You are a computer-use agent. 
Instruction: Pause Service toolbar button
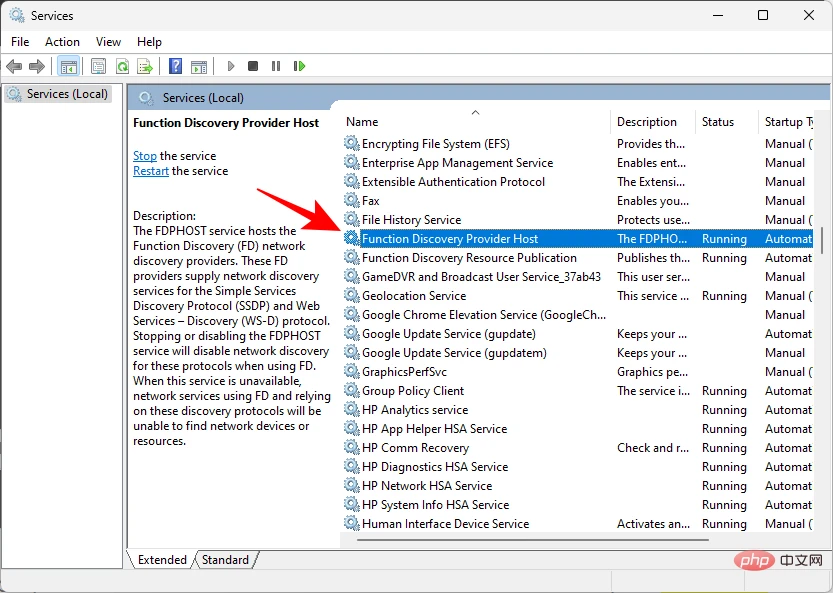click(x=276, y=66)
